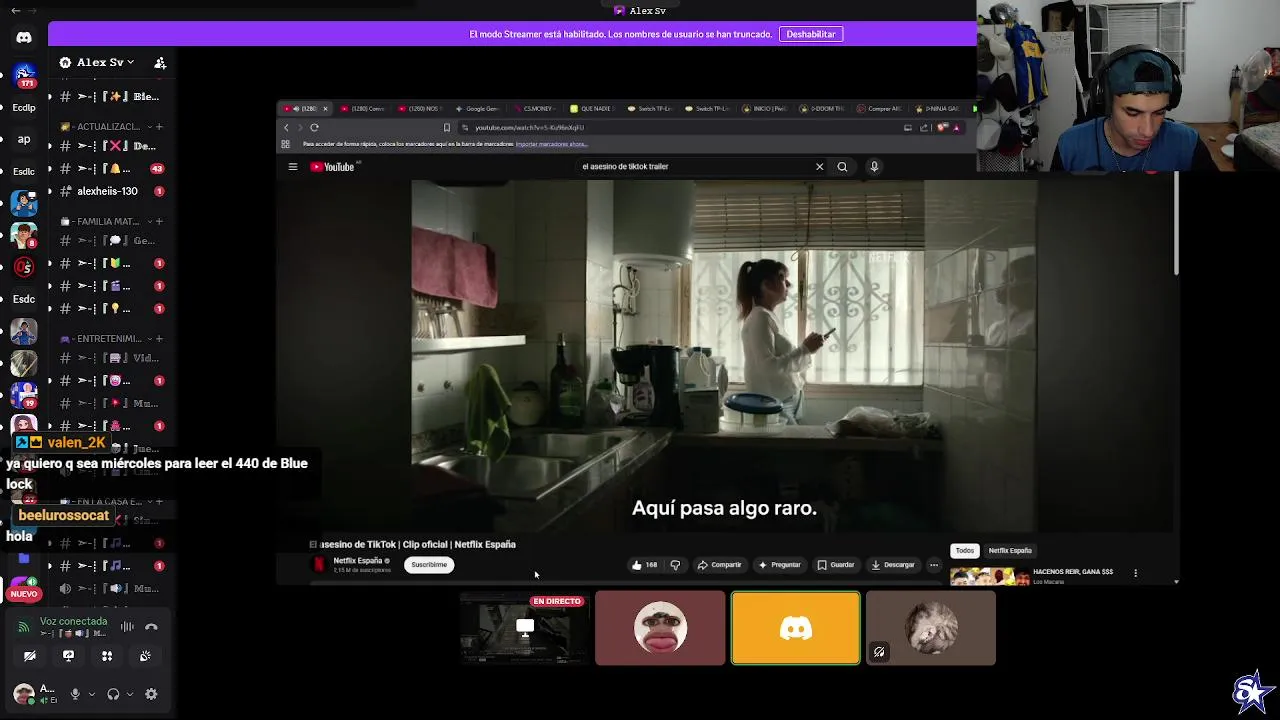Open headphone output options chevron
This screenshot has width=1280, height=720.
(130, 694)
